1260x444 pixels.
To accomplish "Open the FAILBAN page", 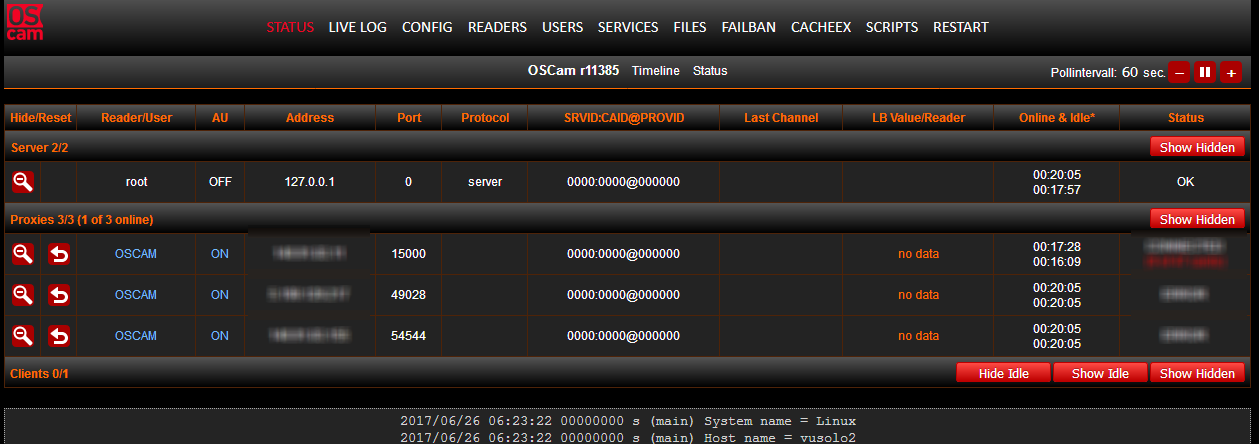I will (748, 27).
